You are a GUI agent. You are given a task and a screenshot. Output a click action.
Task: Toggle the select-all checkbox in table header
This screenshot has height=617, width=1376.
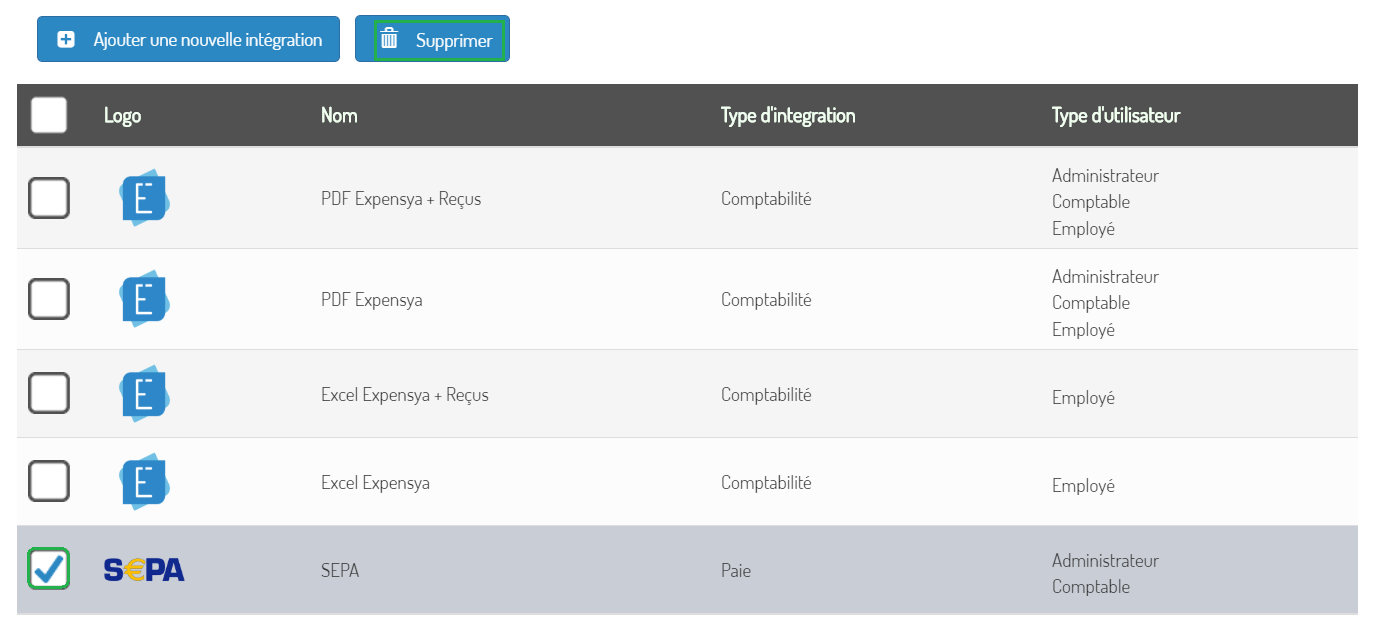49,115
